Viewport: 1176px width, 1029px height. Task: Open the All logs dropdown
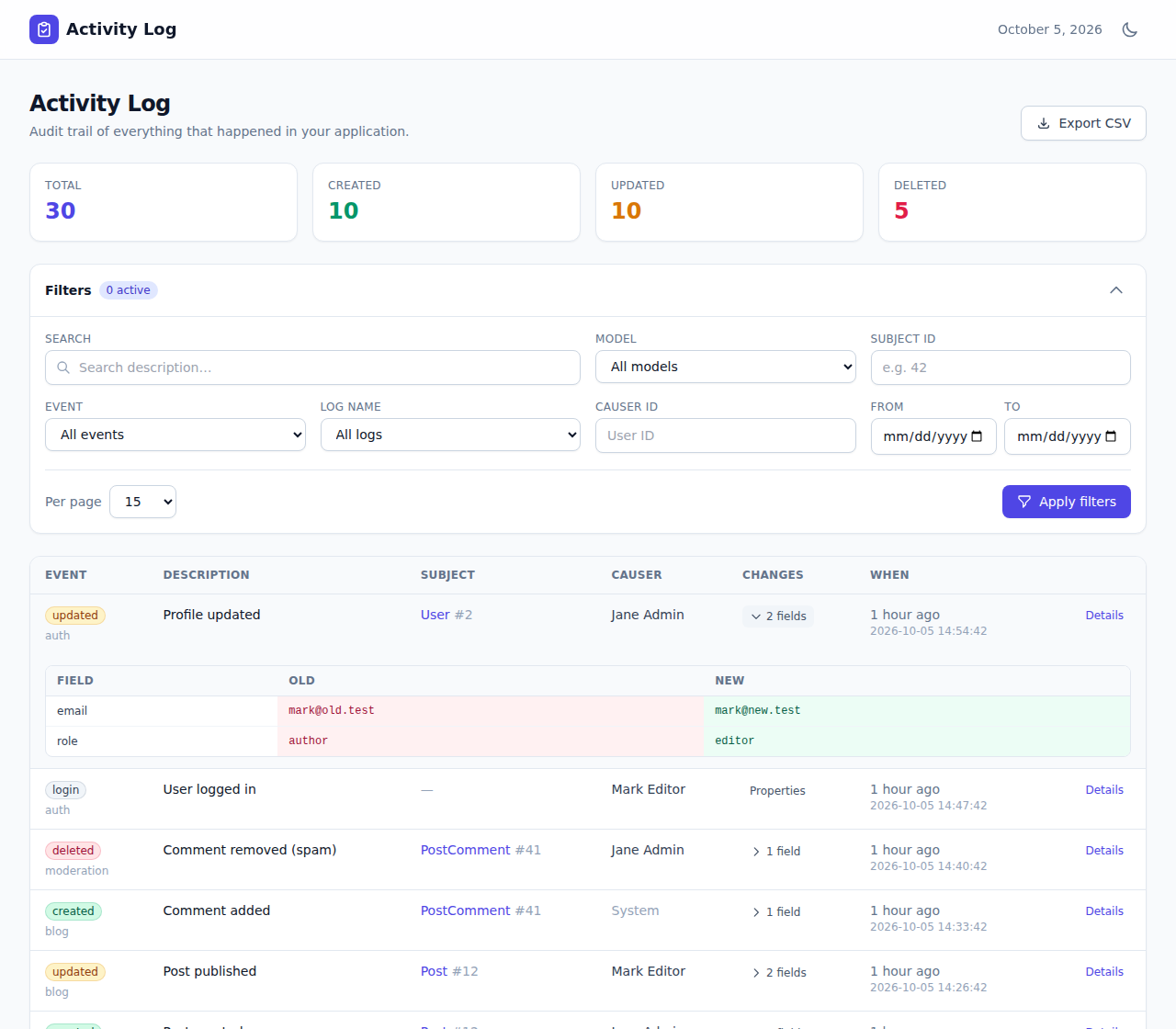point(450,435)
